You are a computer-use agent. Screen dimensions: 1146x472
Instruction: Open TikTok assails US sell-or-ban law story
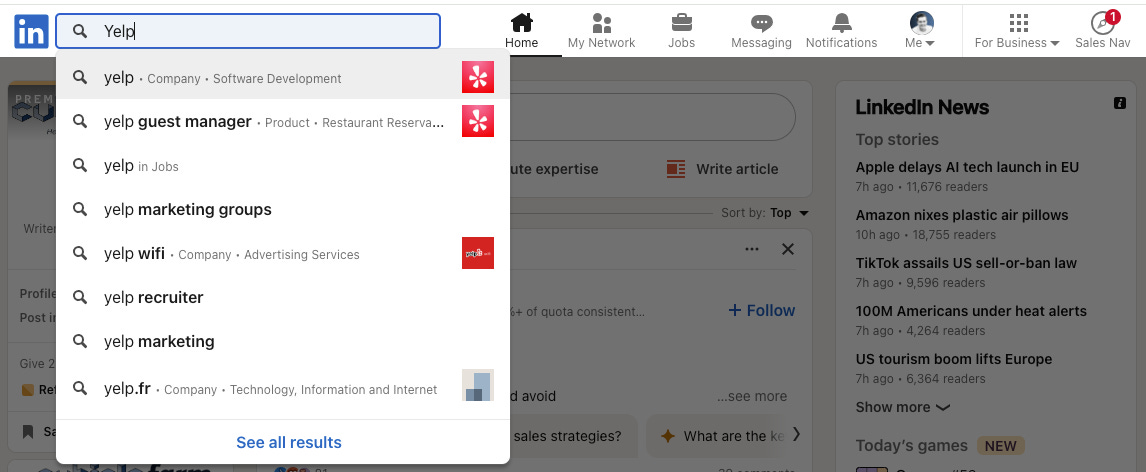pos(966,263)
